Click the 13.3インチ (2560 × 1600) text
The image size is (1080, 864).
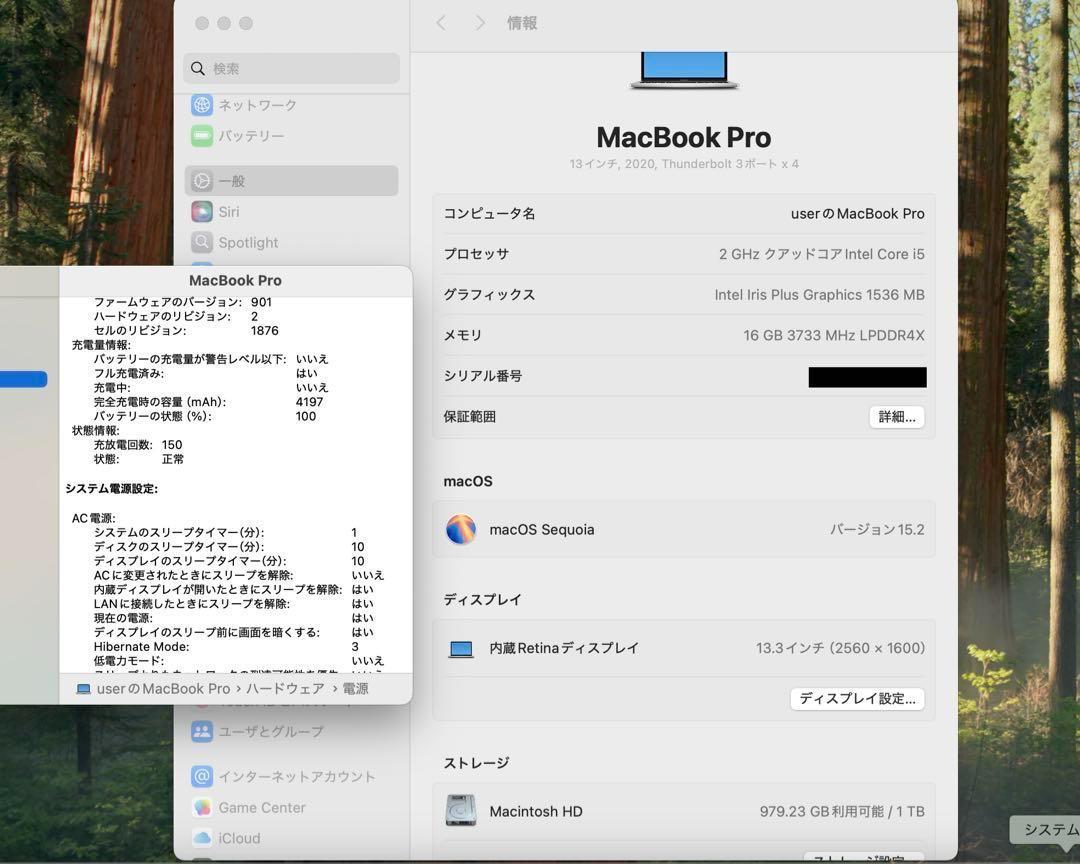pyautogui.click(x=840, y=648)
